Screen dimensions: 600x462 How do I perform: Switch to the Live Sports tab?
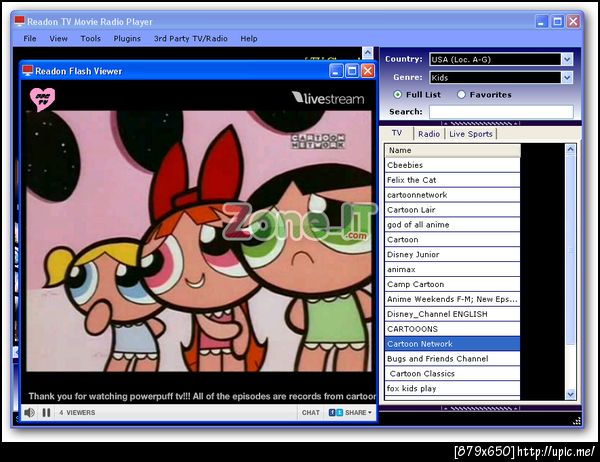pos(471,134)
